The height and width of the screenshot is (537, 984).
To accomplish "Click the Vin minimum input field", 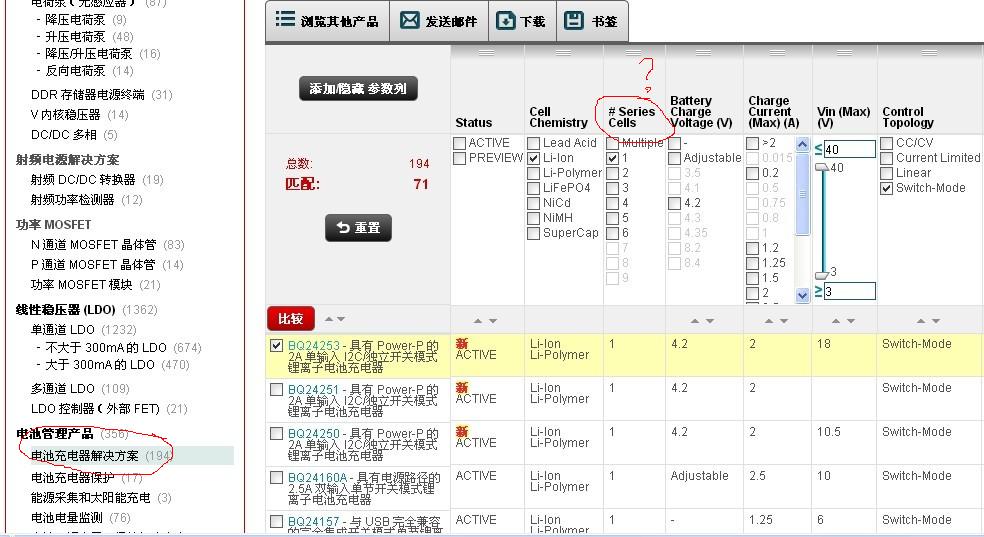I will point(849,291).
